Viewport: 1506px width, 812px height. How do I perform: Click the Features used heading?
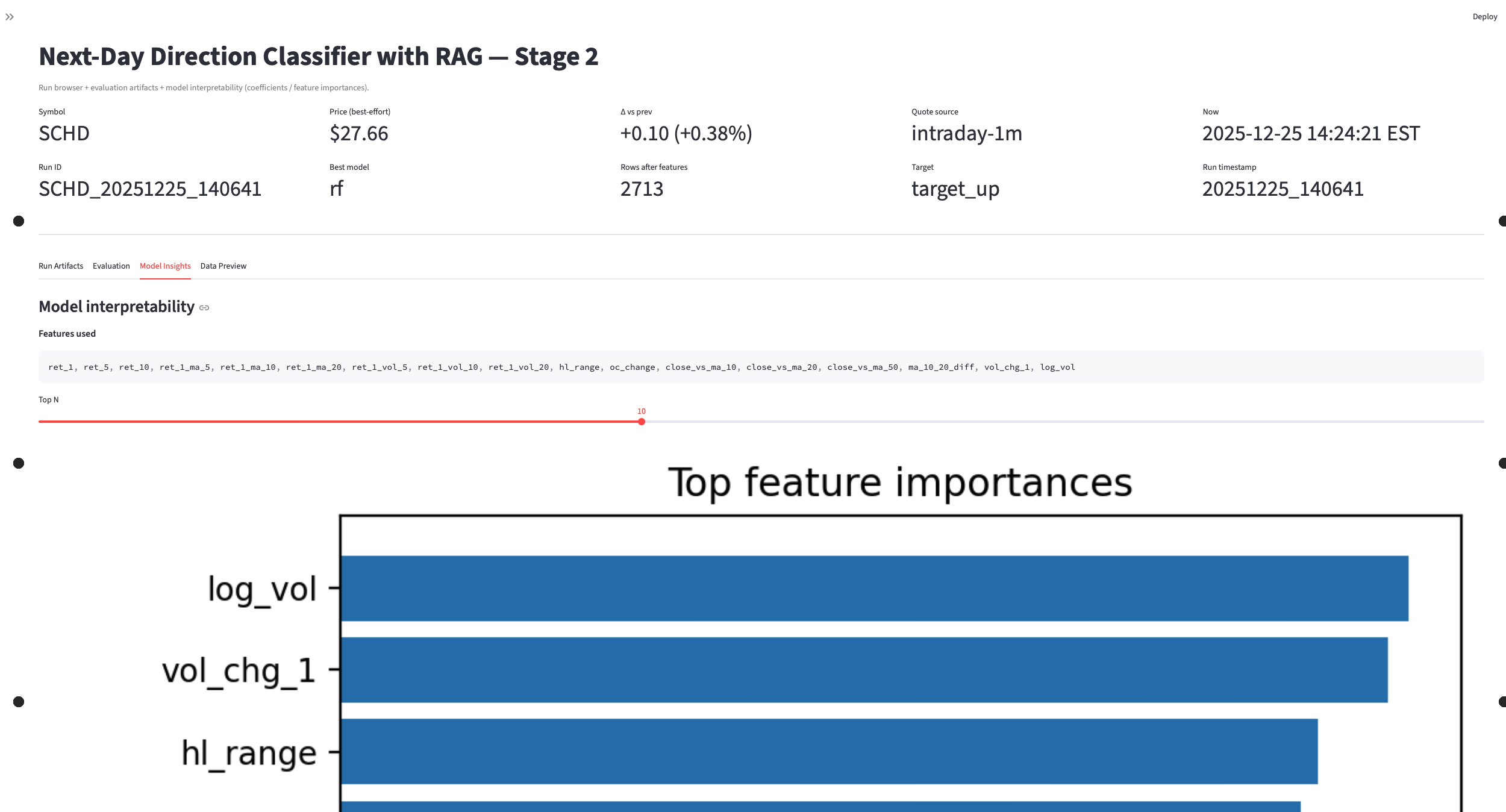[x=67, y=333]
